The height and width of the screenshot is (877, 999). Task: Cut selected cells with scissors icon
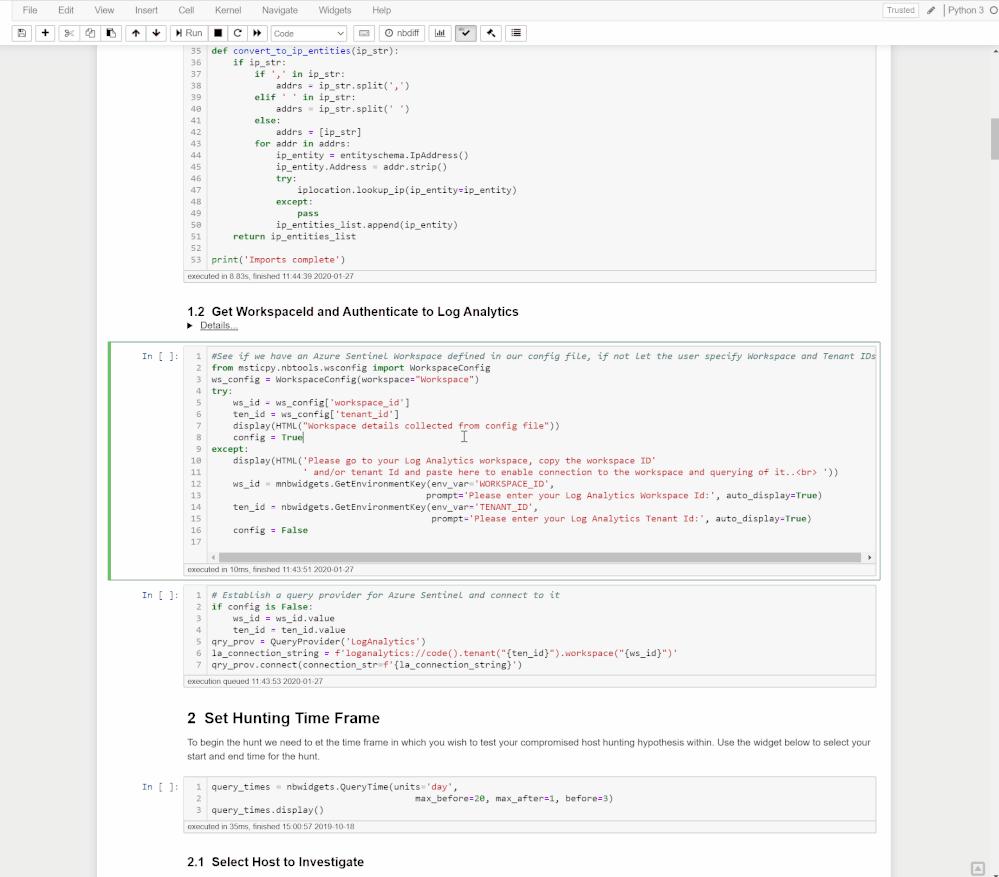(x=69, y=33)
